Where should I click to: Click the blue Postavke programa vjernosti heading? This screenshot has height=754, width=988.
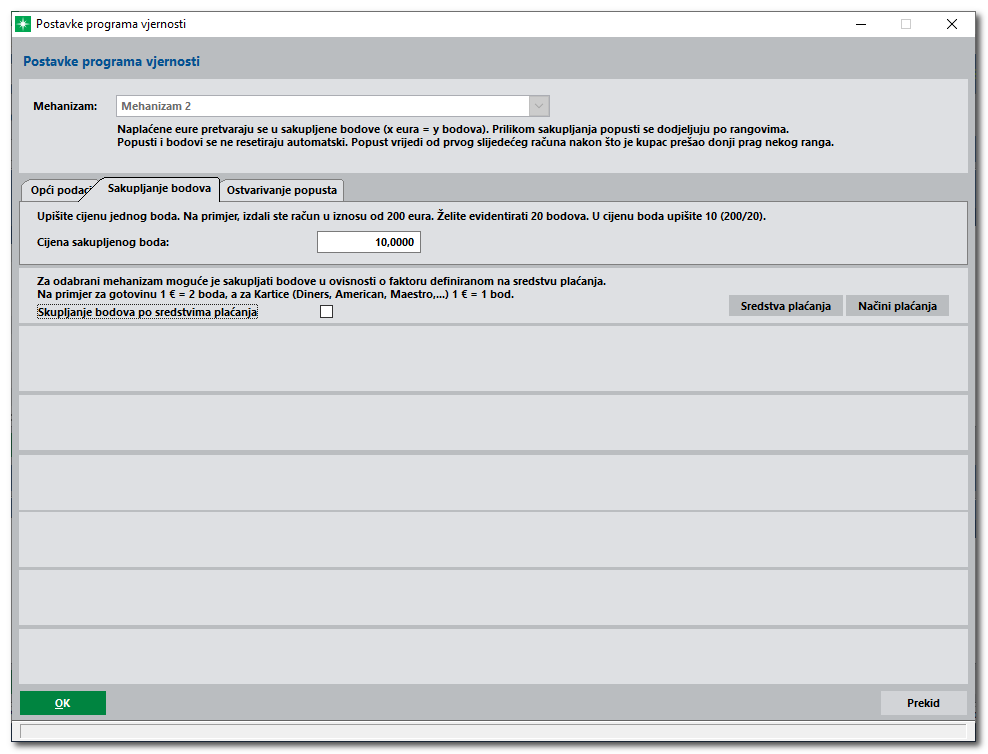click(x=111, y=62)
